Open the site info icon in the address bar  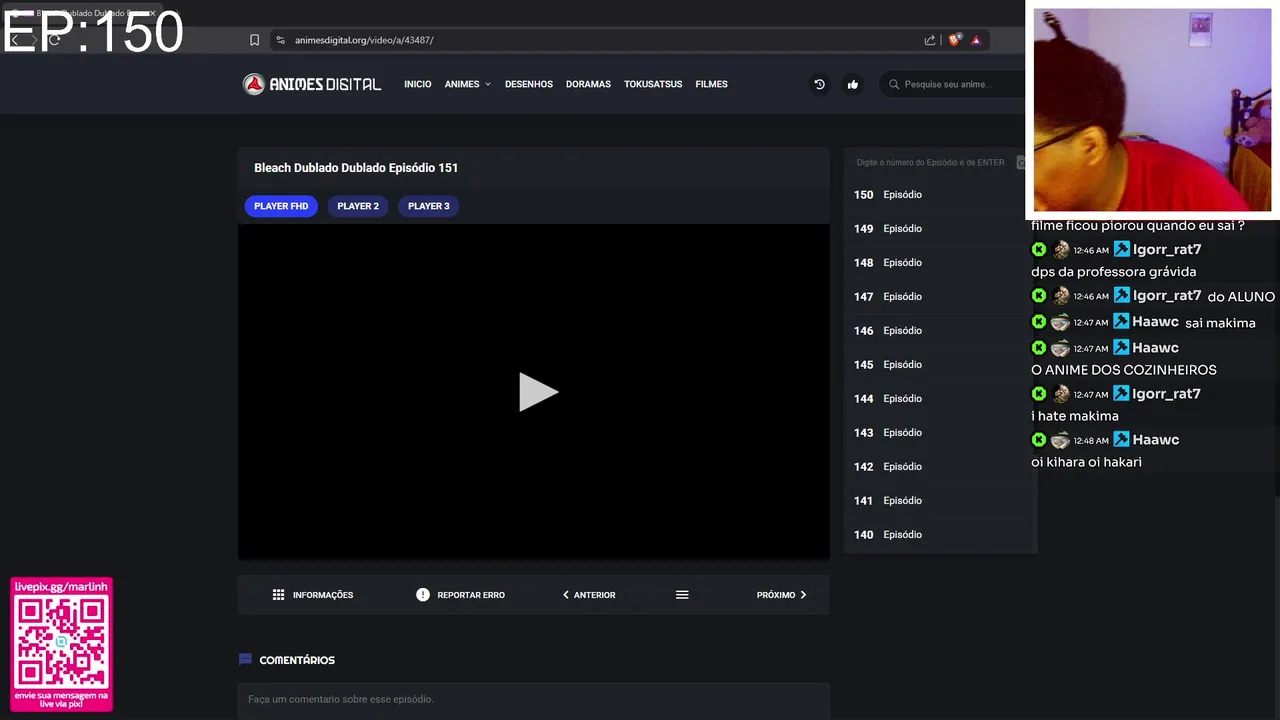(281, 40)
